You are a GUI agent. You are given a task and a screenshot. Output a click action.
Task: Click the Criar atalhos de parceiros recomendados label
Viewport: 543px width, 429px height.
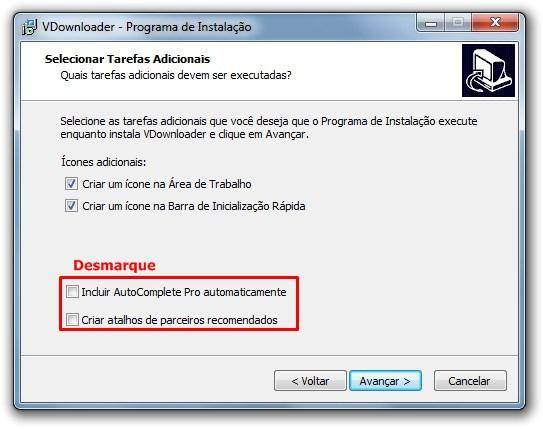pos(179,320)
